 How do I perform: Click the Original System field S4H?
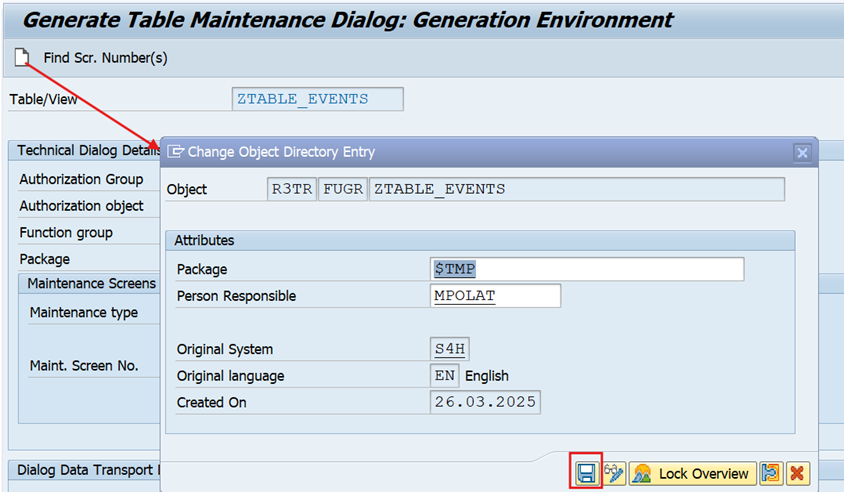tap(449, 349)
